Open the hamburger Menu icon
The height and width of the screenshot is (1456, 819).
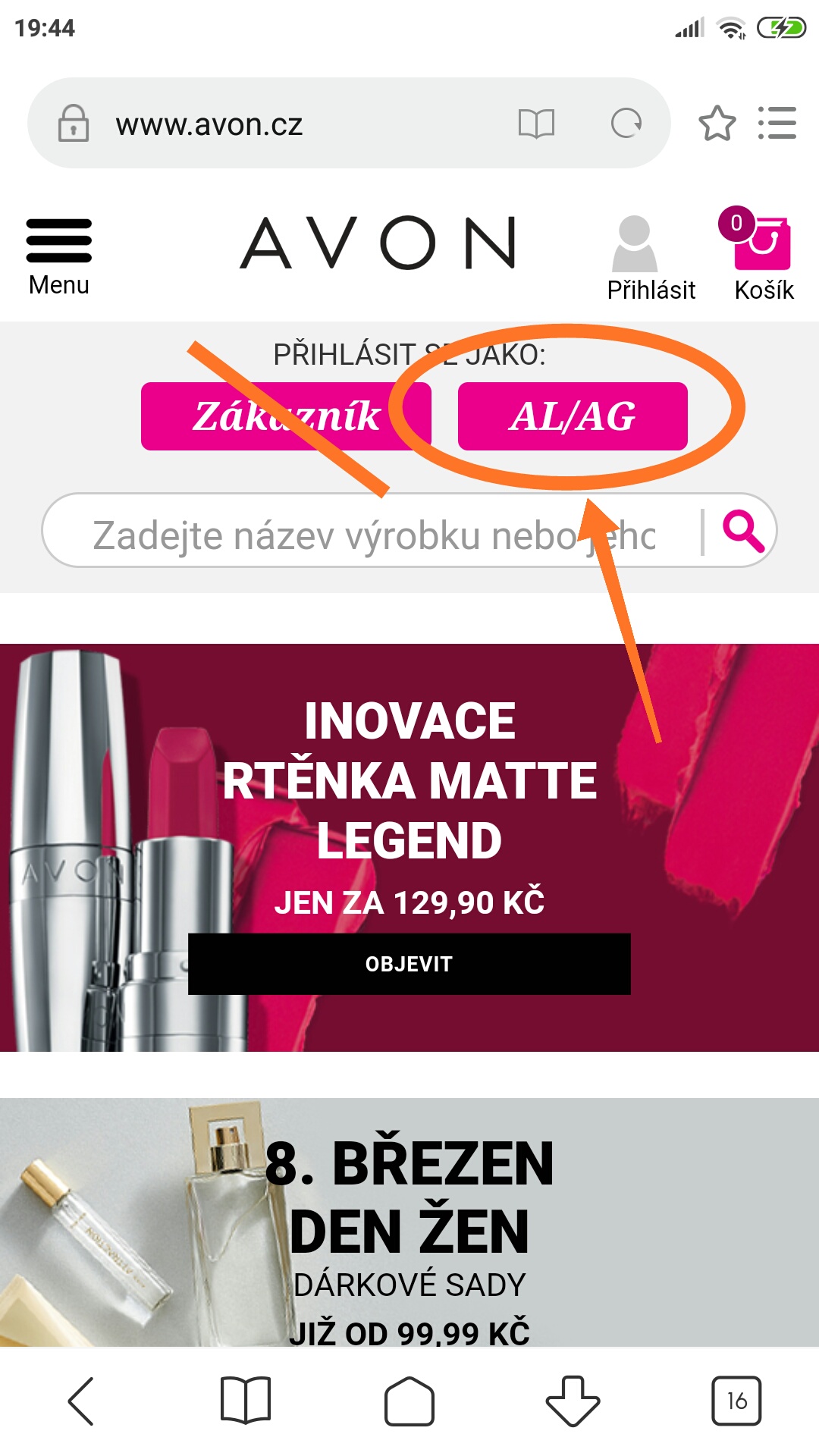coord(59,241)
